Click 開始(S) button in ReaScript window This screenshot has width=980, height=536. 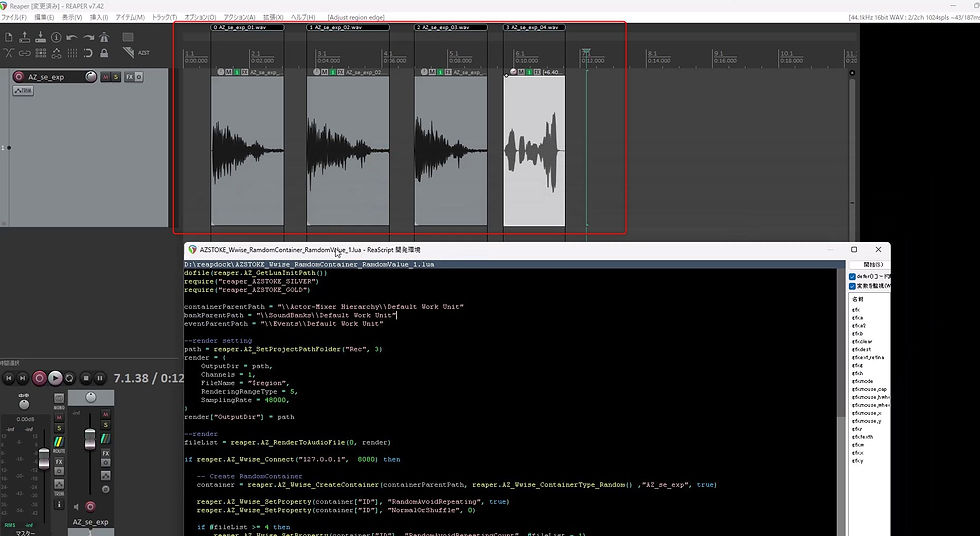tap(872, 265)
